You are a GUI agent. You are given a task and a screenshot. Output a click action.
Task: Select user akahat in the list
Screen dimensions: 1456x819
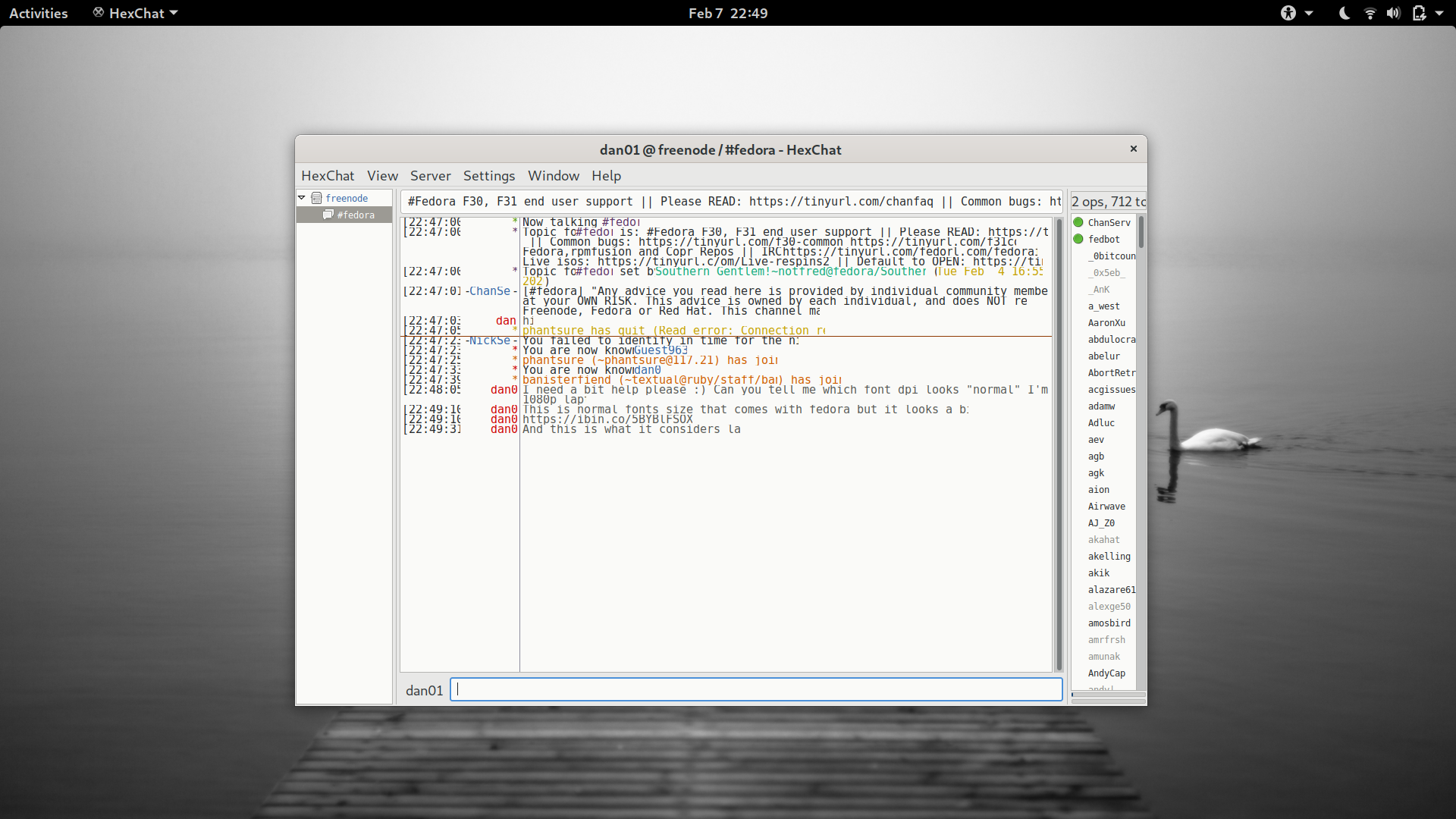point(1103,540)
